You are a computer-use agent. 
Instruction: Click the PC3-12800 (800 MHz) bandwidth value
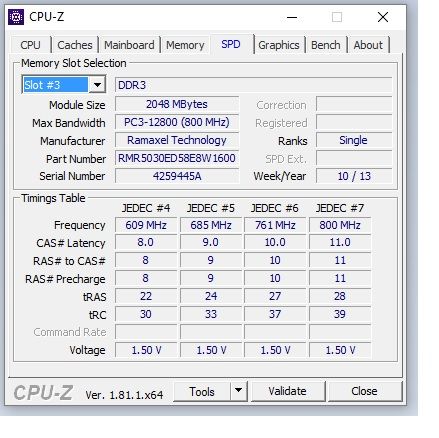[177, 122]
